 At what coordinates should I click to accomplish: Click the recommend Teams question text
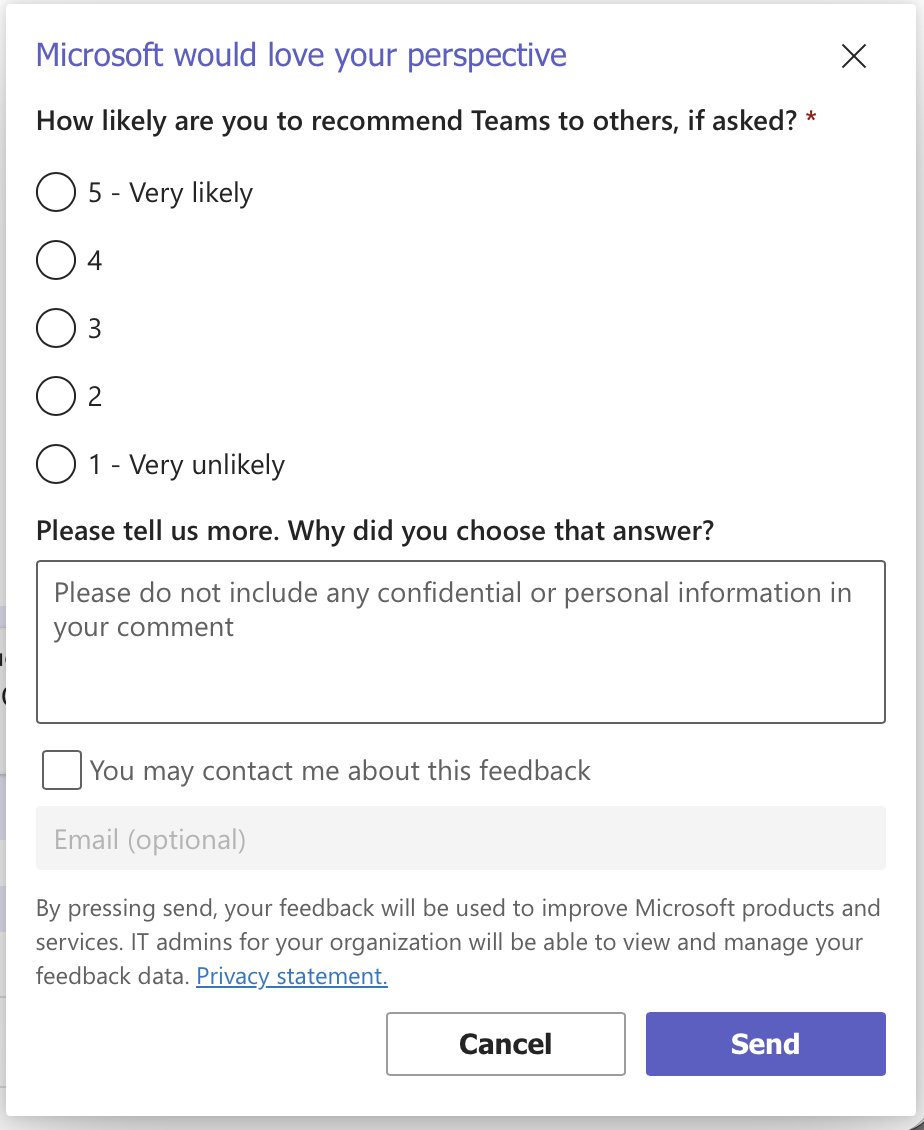pos(417,121)
